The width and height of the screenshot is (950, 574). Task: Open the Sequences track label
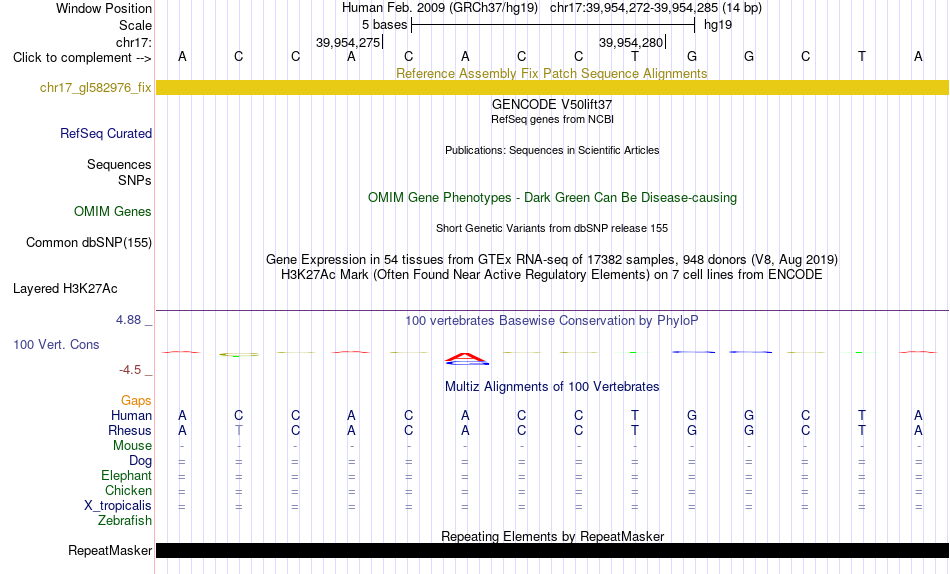coord(119,164)
